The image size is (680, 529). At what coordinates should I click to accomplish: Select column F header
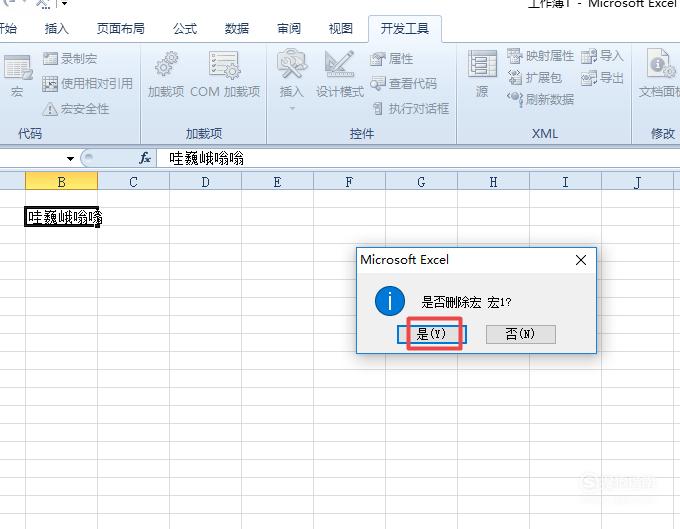[x=350, y=182]
